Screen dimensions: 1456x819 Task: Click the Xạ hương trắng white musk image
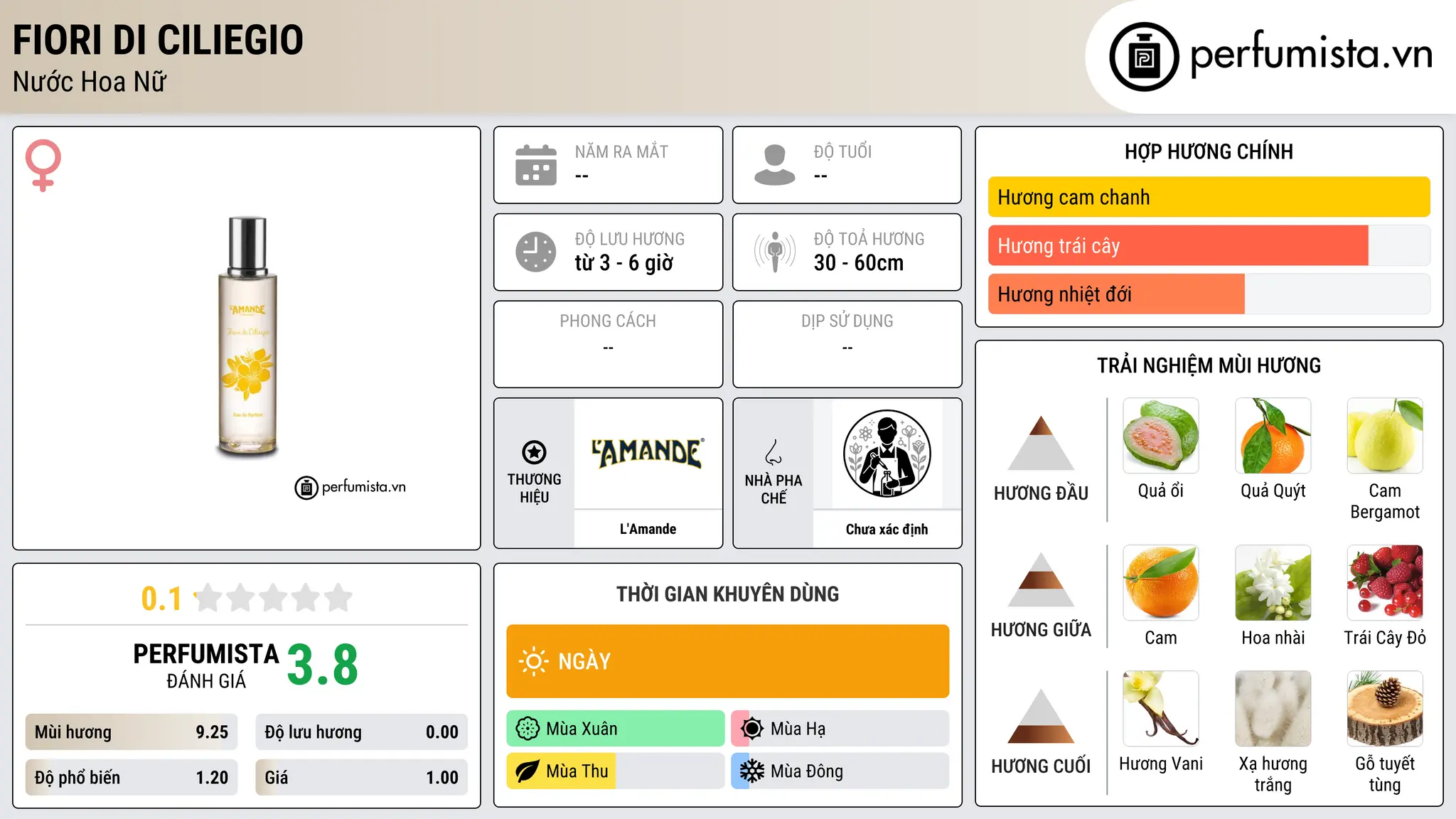coord(1273,709)
